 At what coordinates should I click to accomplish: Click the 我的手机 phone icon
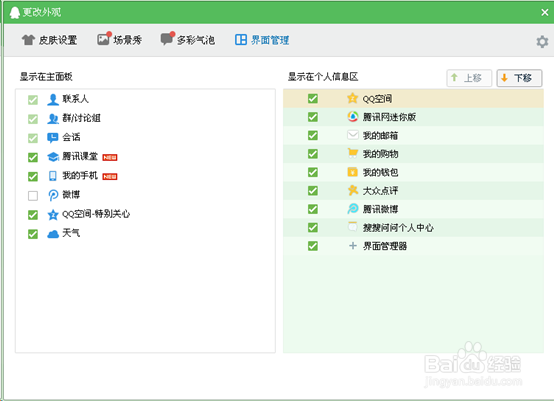(x=53, y=176)
